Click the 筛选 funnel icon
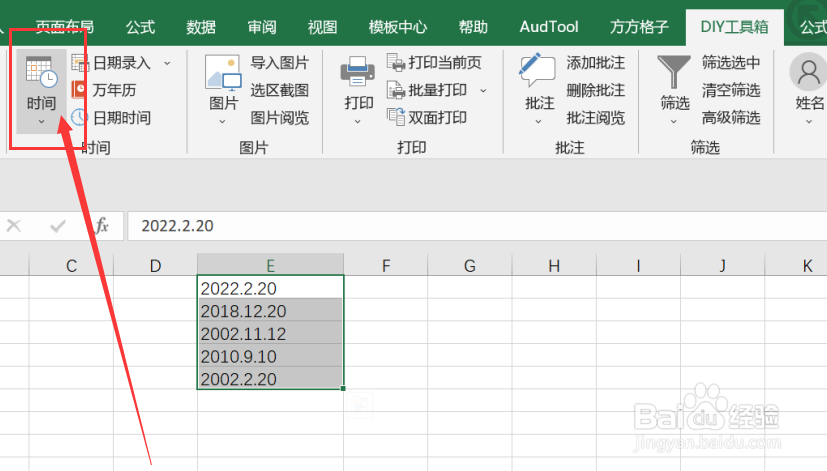 pos(674,72)
